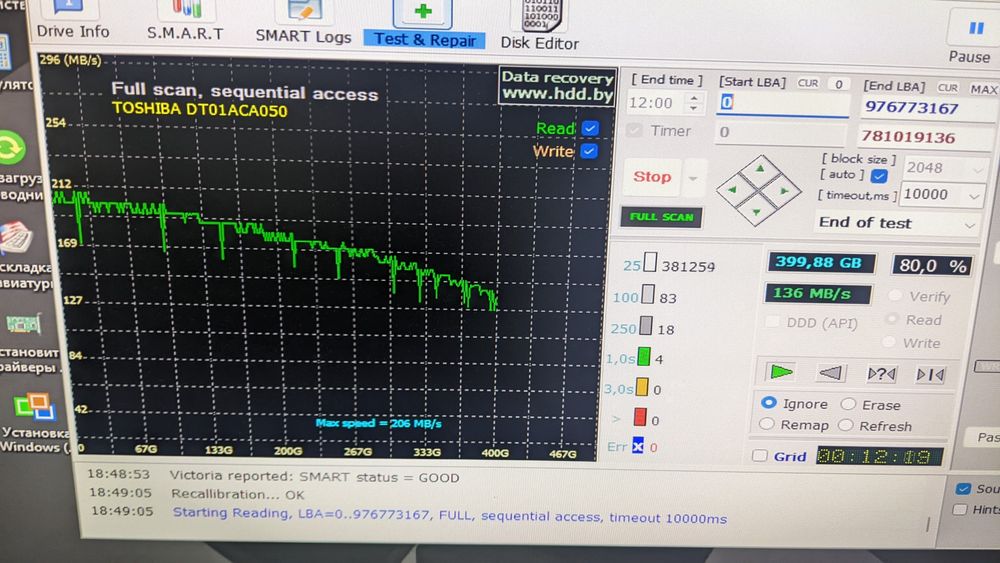Click the left arrow of diamond navigator
This screenshot has width=1000, height=563.
[733, 189]
